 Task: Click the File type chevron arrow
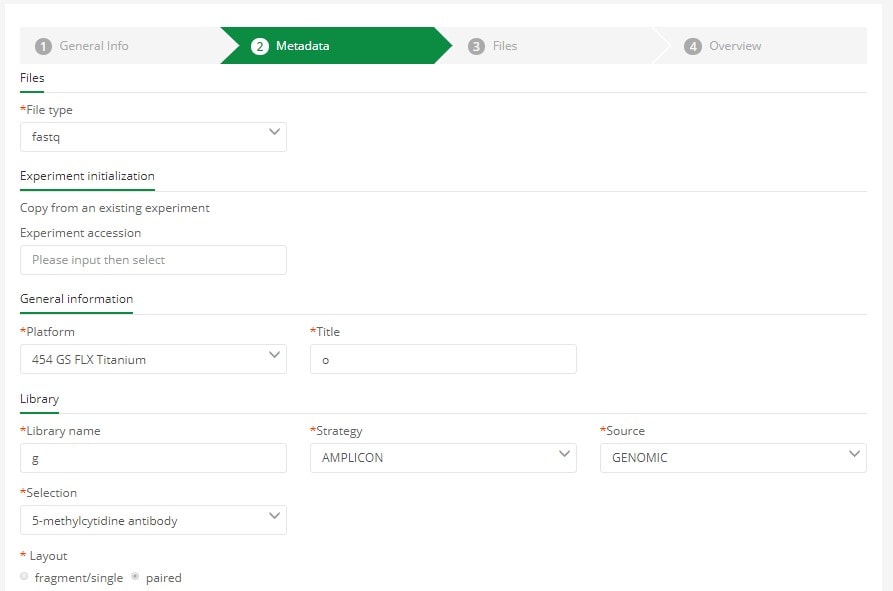(x=275, y=132)
